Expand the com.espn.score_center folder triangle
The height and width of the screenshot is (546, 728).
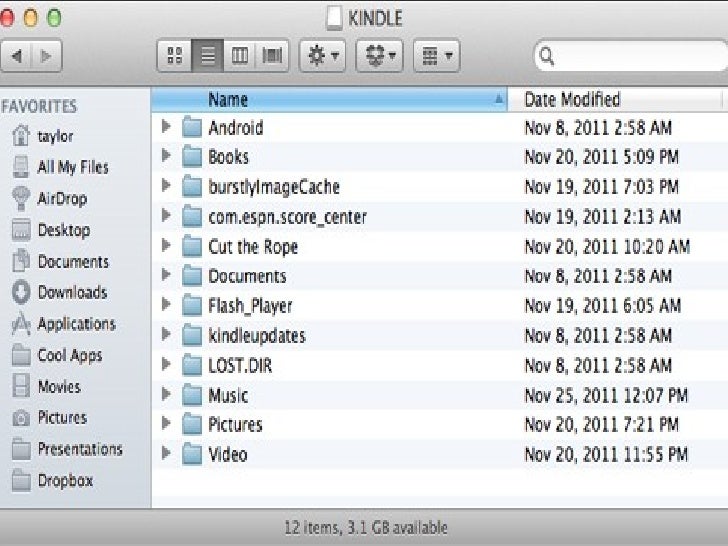pyautogui.click(x=166, y=215)
